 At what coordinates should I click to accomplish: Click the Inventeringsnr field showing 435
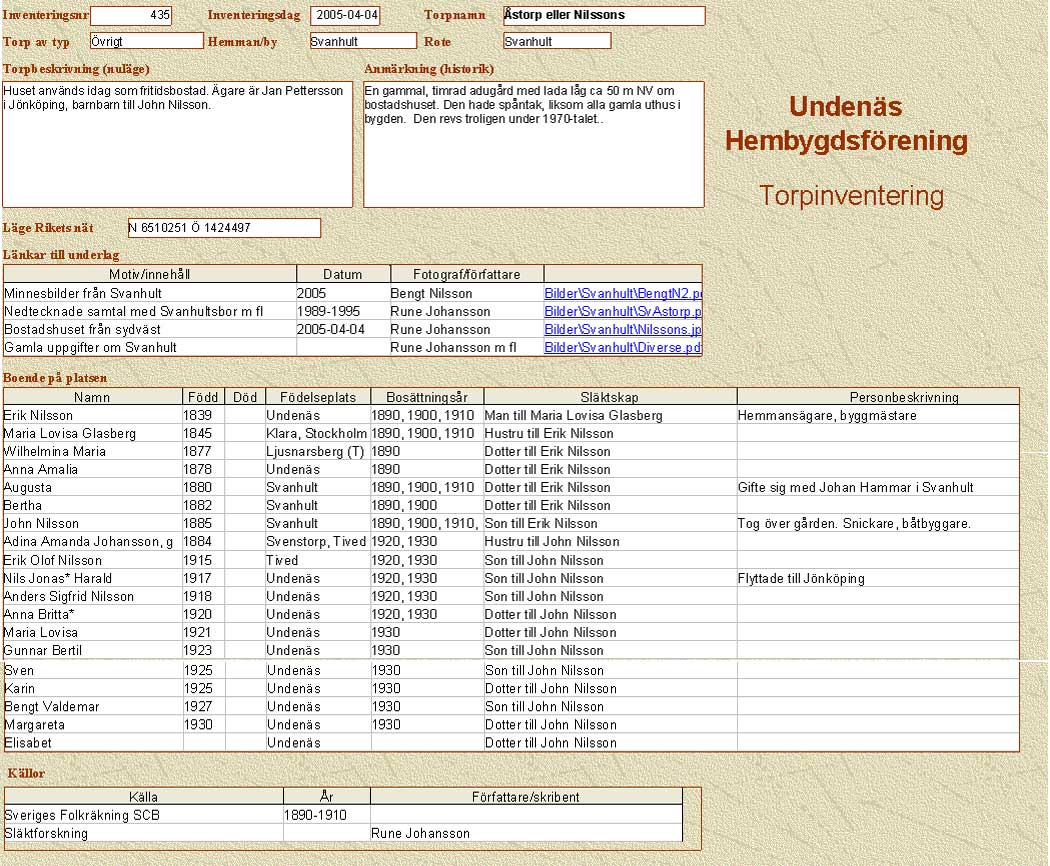point(131,16)
